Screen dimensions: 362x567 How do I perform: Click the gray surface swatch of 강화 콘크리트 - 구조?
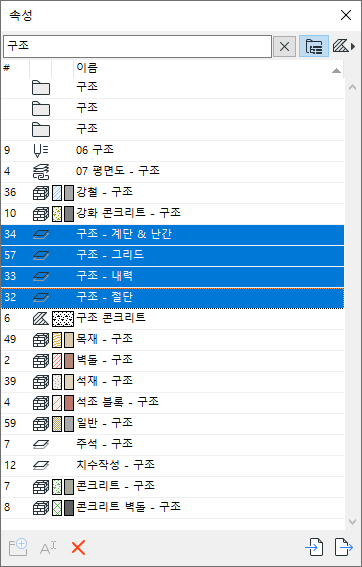click(69, 214)
